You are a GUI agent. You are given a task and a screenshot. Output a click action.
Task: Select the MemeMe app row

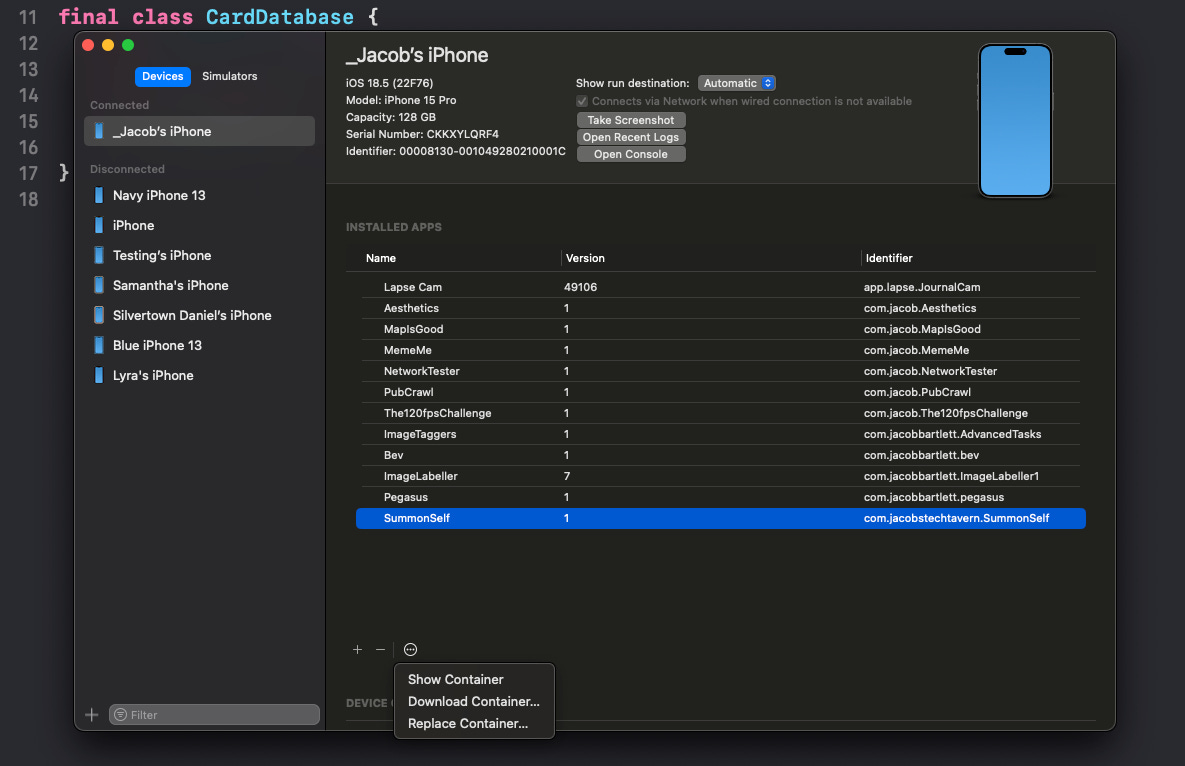click(x=721, y=351)
